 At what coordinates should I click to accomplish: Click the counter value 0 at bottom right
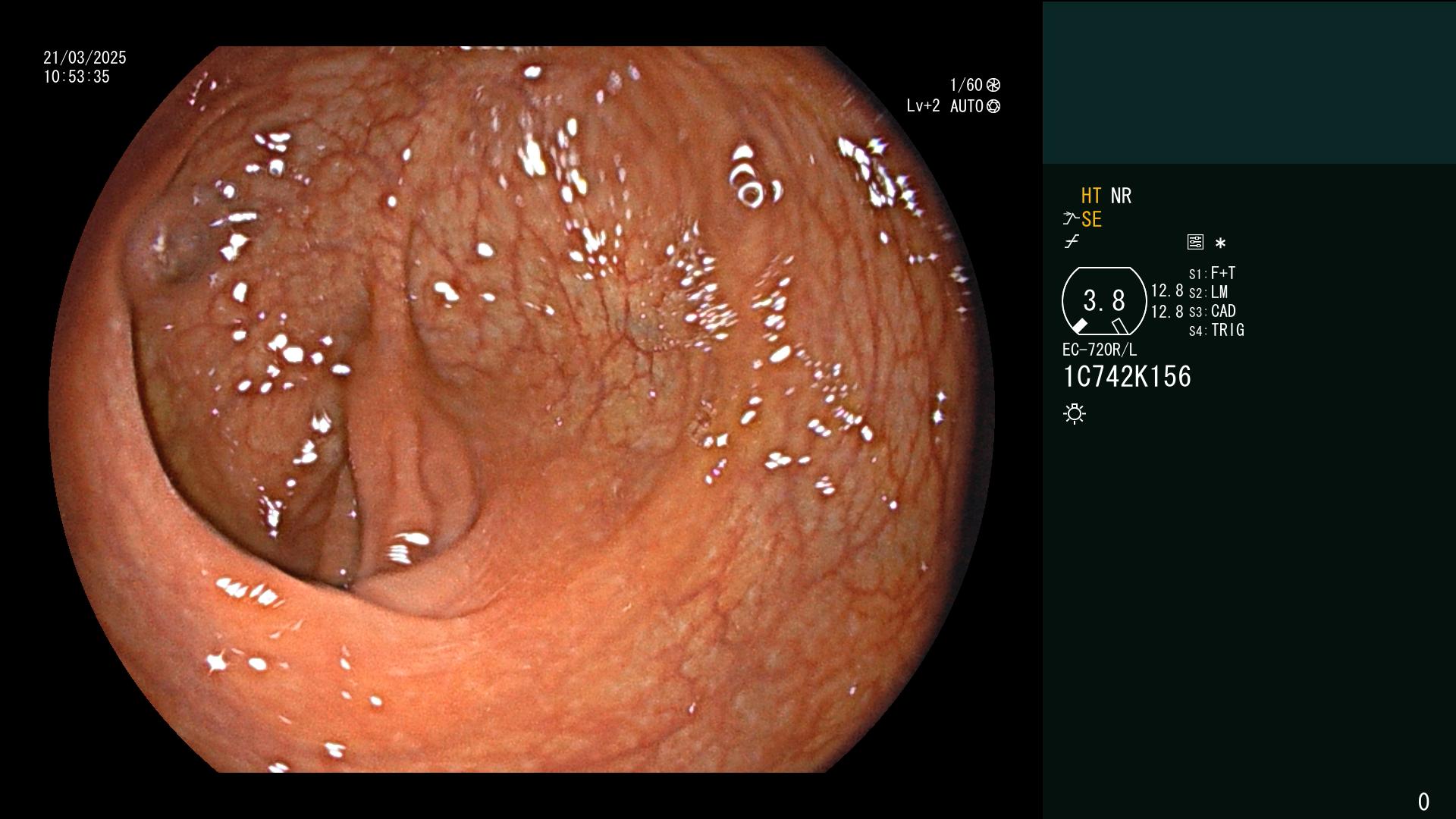pos(1423,802)
